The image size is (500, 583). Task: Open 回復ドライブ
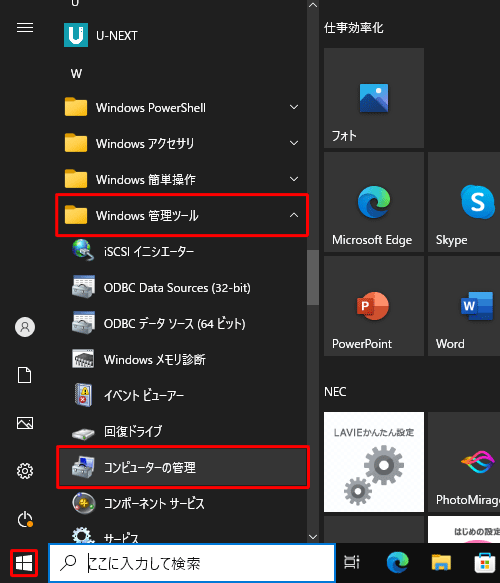pos(182,431)
